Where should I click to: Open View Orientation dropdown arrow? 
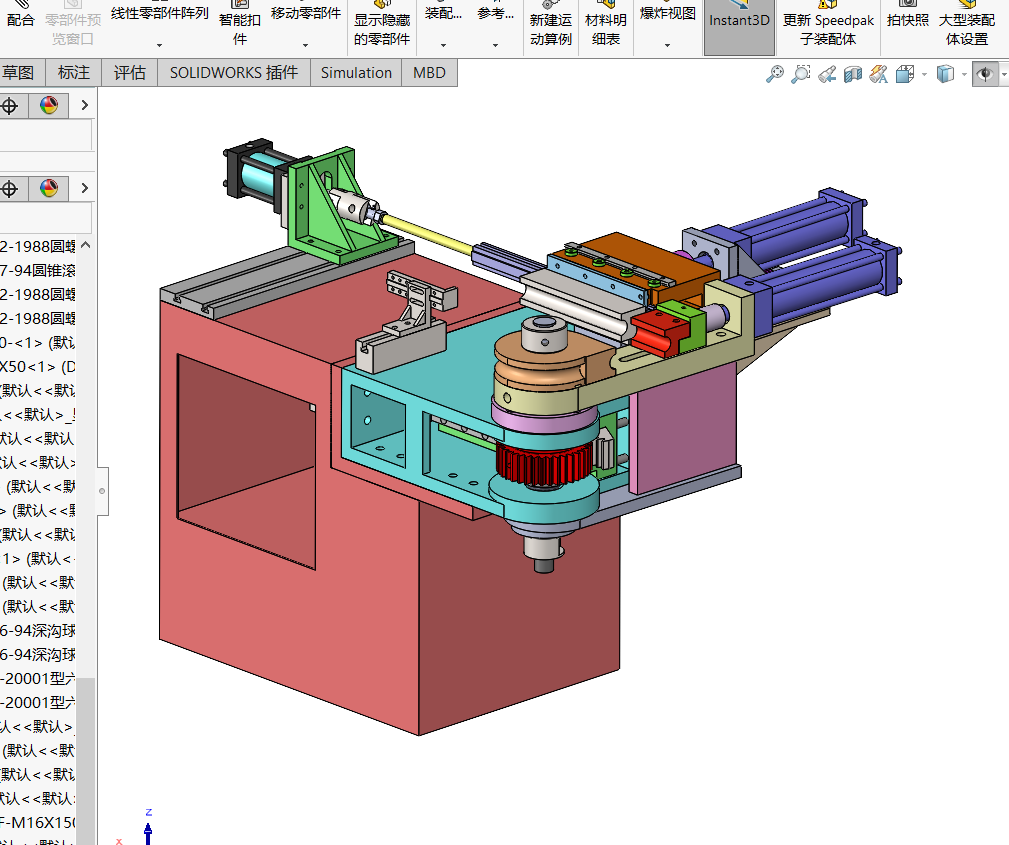924,75
